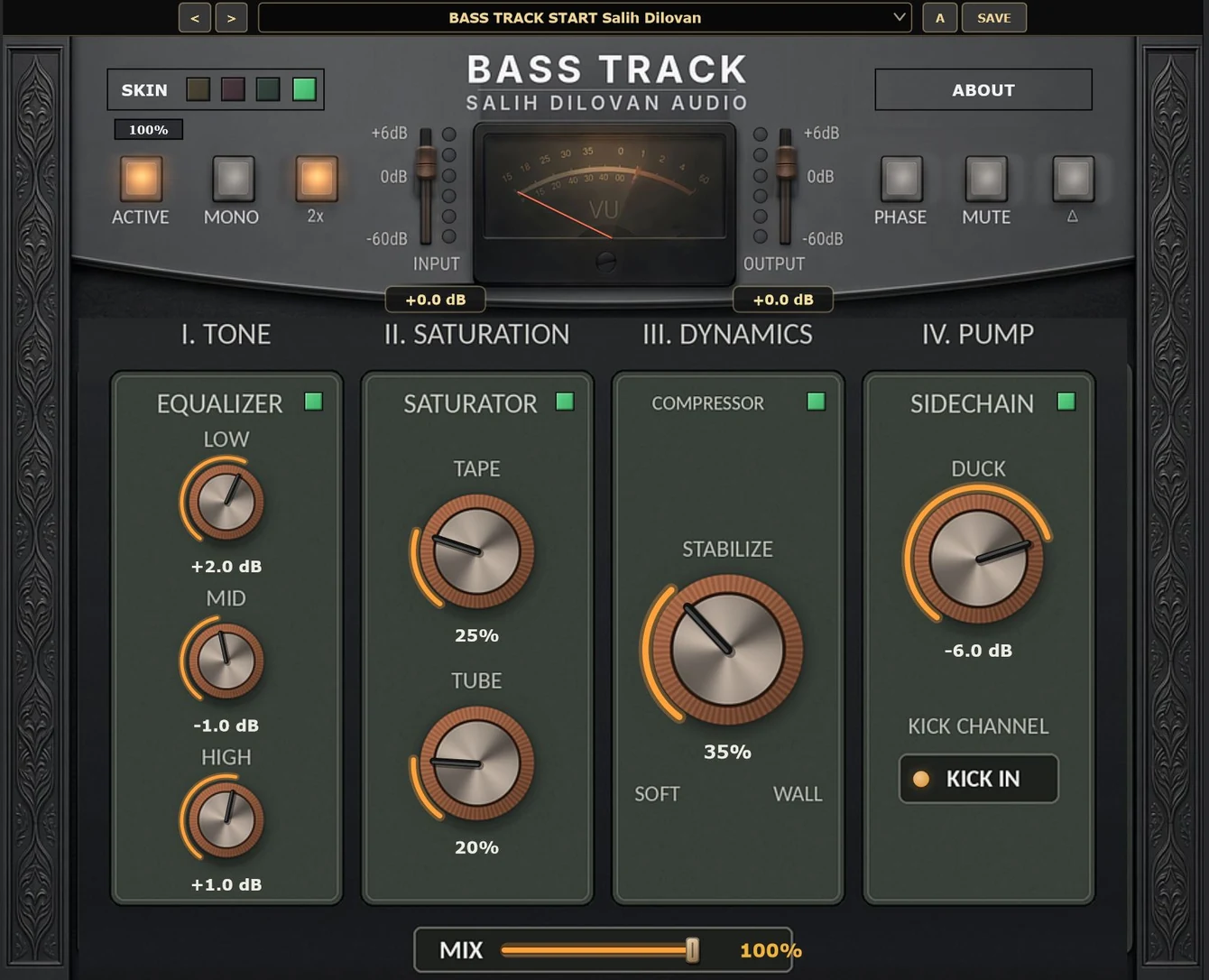Click the A compare button
Screen dimensions: 1209x980
coord(940,18)
